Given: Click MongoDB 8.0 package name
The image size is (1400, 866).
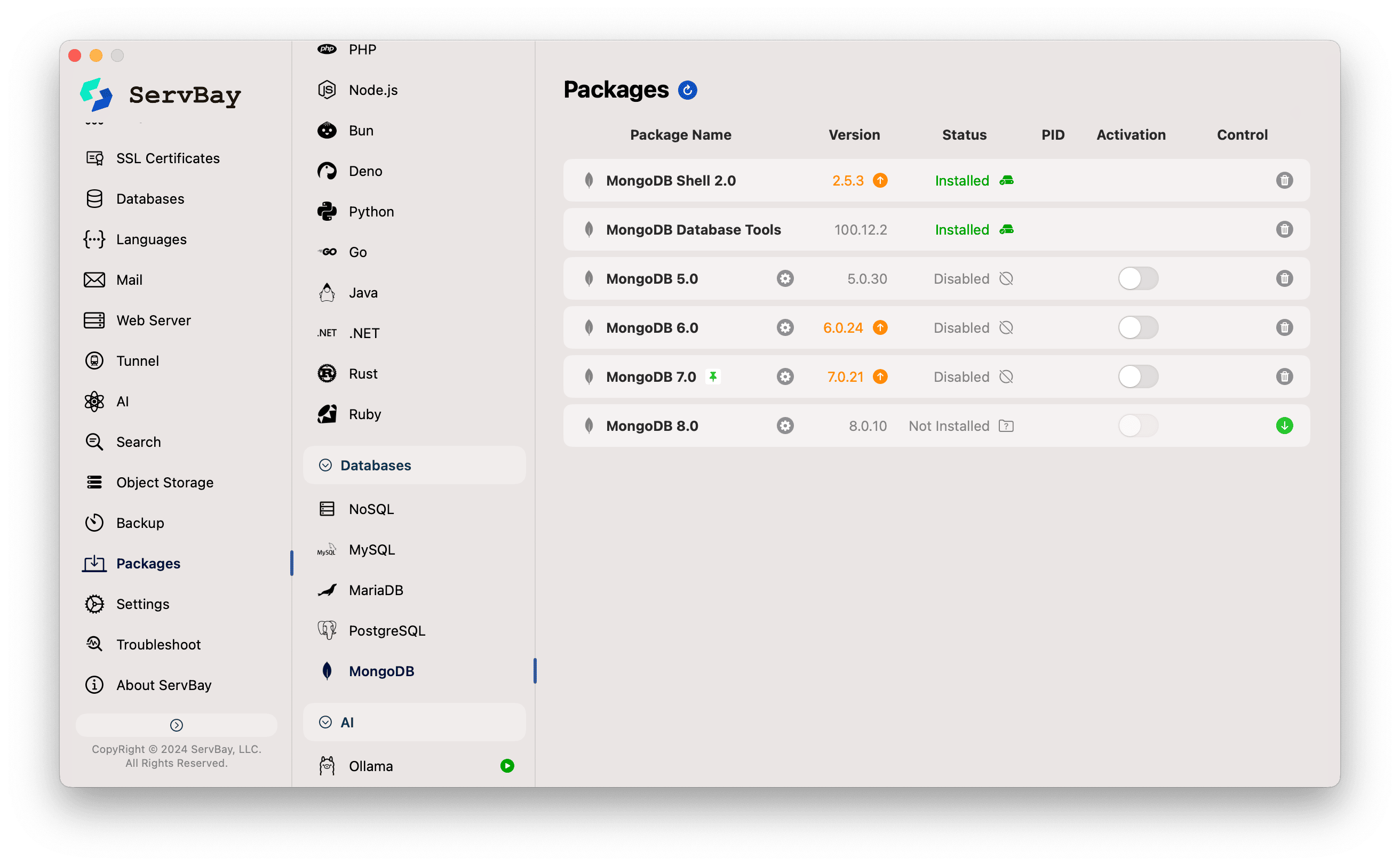Looking at the screenshot, I should [x=652, y=426].
